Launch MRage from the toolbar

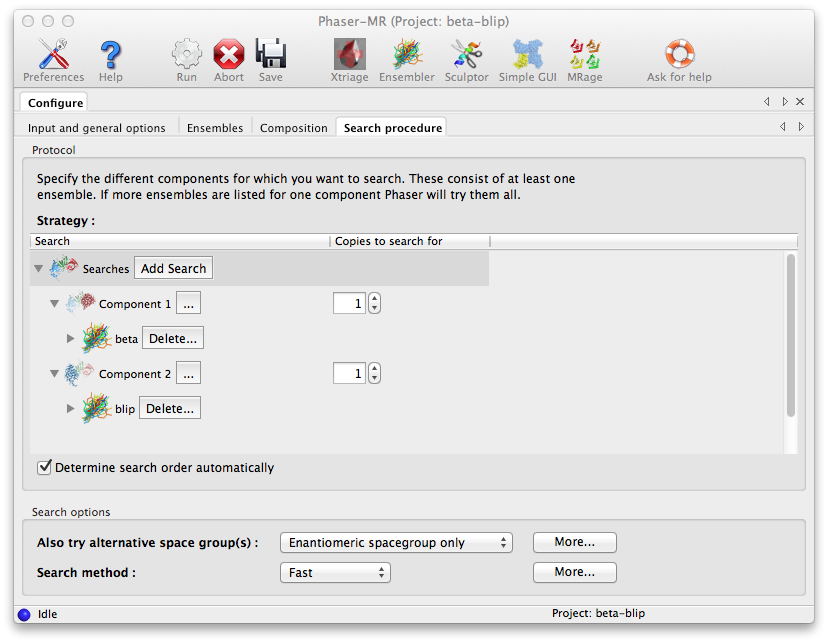pos(584,57)
